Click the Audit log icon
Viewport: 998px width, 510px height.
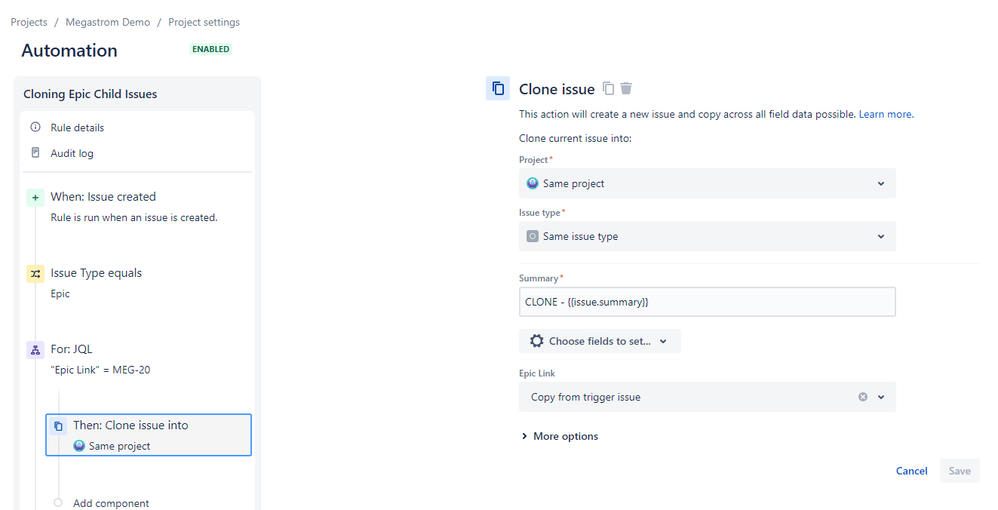(36, 153)
